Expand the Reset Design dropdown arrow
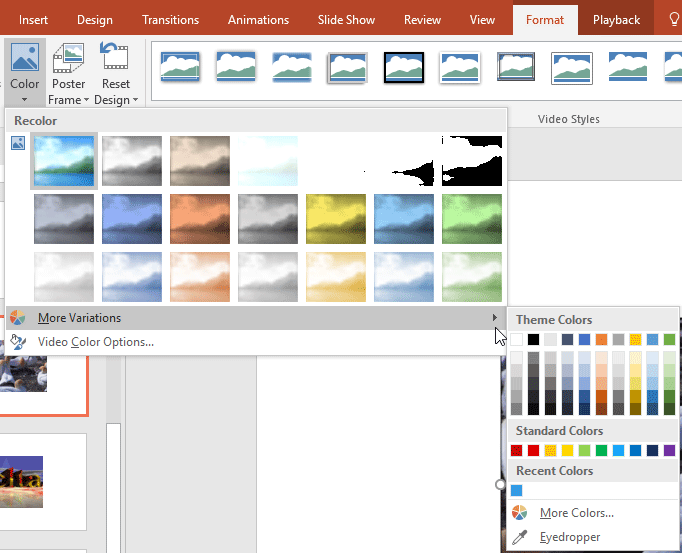 [x=135, y=100]
